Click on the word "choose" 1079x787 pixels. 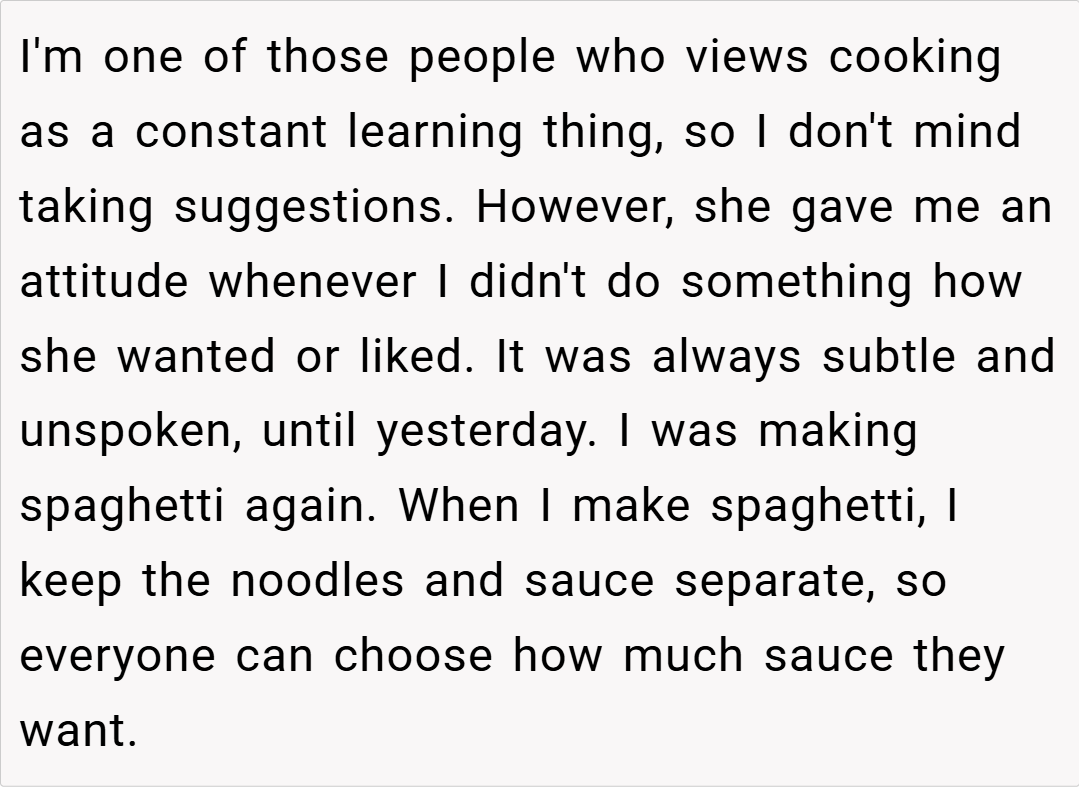point(413,656)
